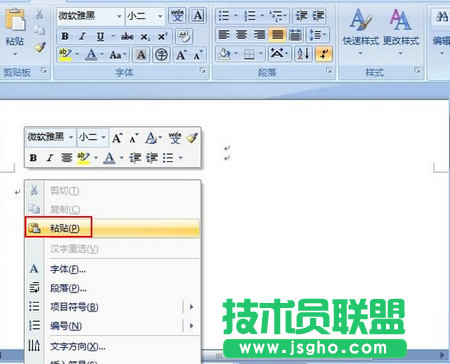
Task: Open the 段落 Paragraph dialog launcher
Action: tap(329, 70)
